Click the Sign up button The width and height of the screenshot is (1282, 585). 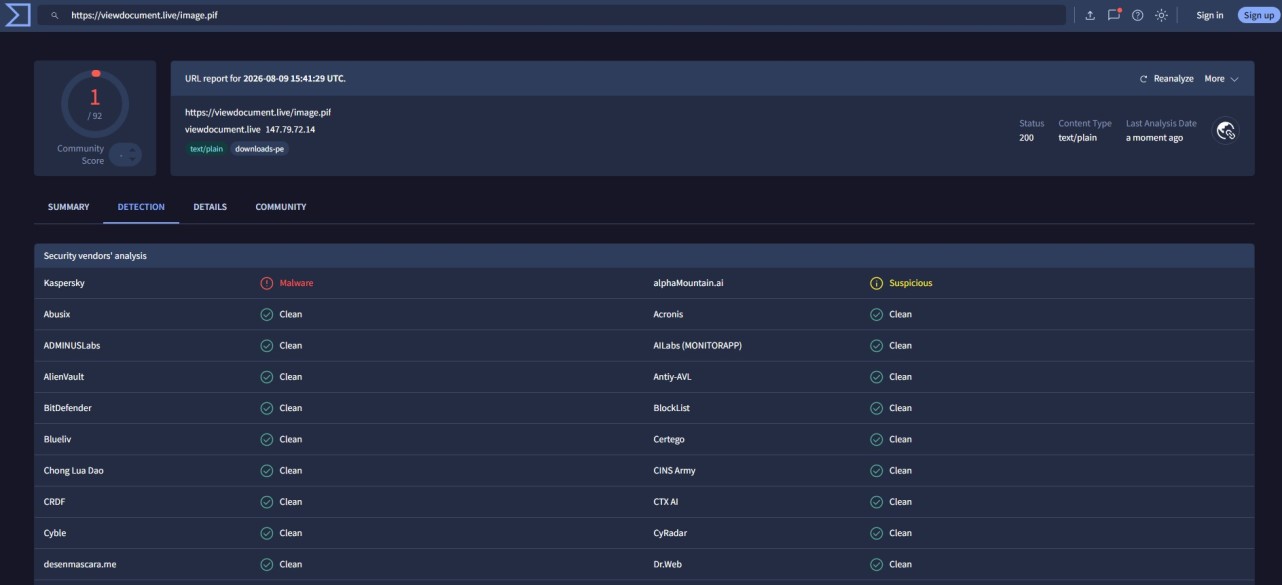point(1258,15)
